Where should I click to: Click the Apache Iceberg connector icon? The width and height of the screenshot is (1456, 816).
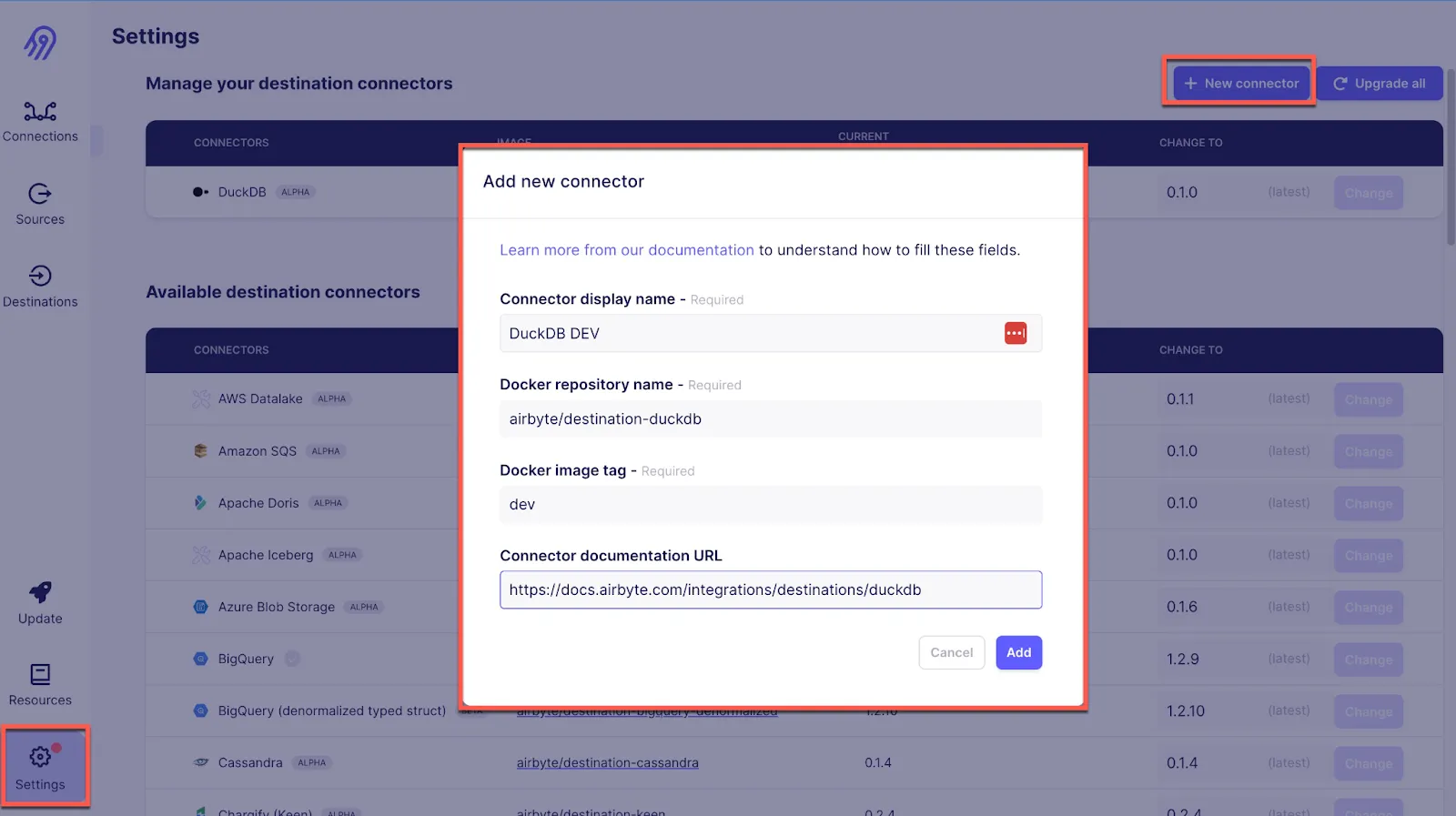pyautogui.click(x=201, y=555)
